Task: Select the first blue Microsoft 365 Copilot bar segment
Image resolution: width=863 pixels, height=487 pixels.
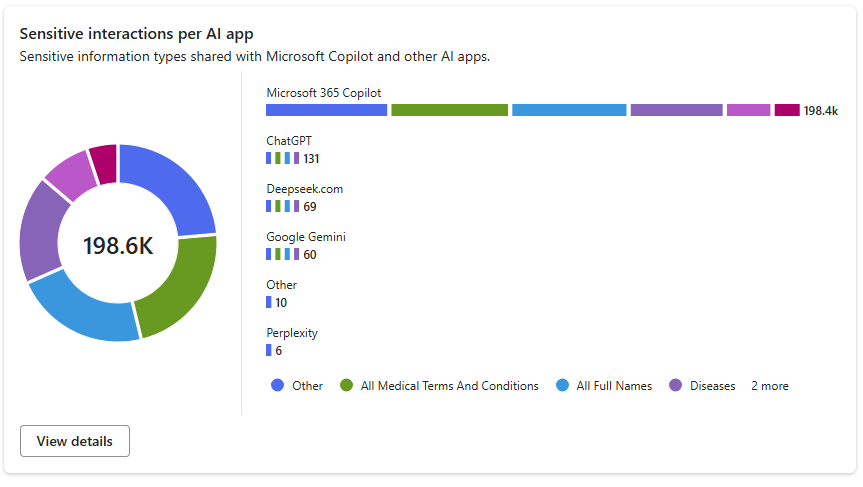Action: tap(326, 110)
